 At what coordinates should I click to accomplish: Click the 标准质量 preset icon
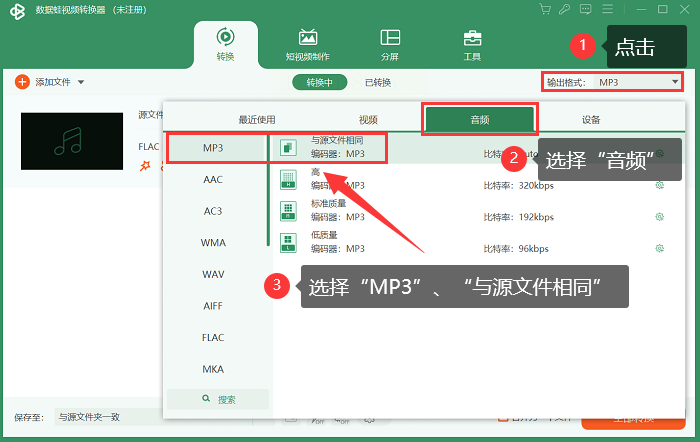coord(288,211)
